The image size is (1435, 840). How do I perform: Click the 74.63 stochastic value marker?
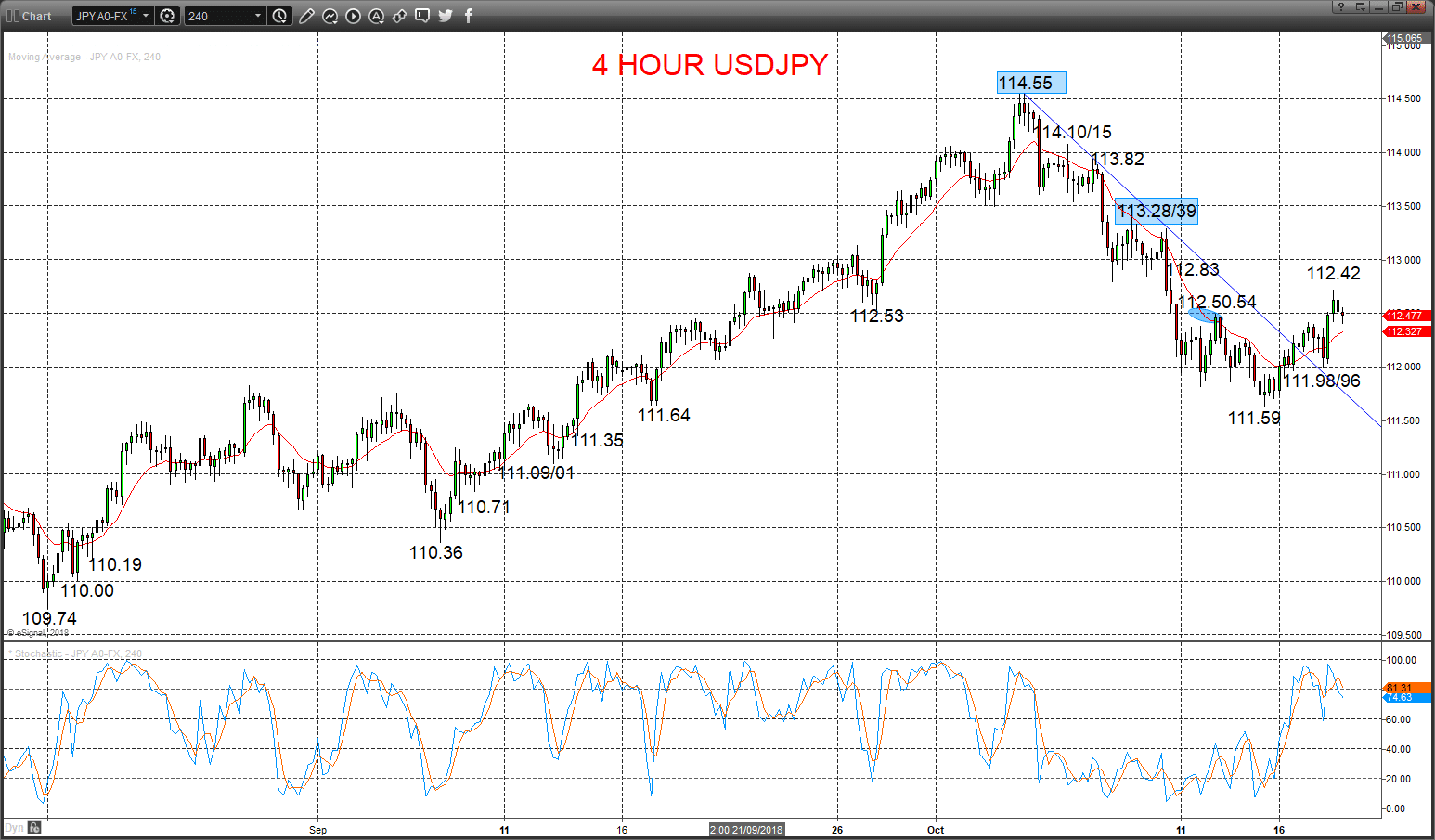1407,697
